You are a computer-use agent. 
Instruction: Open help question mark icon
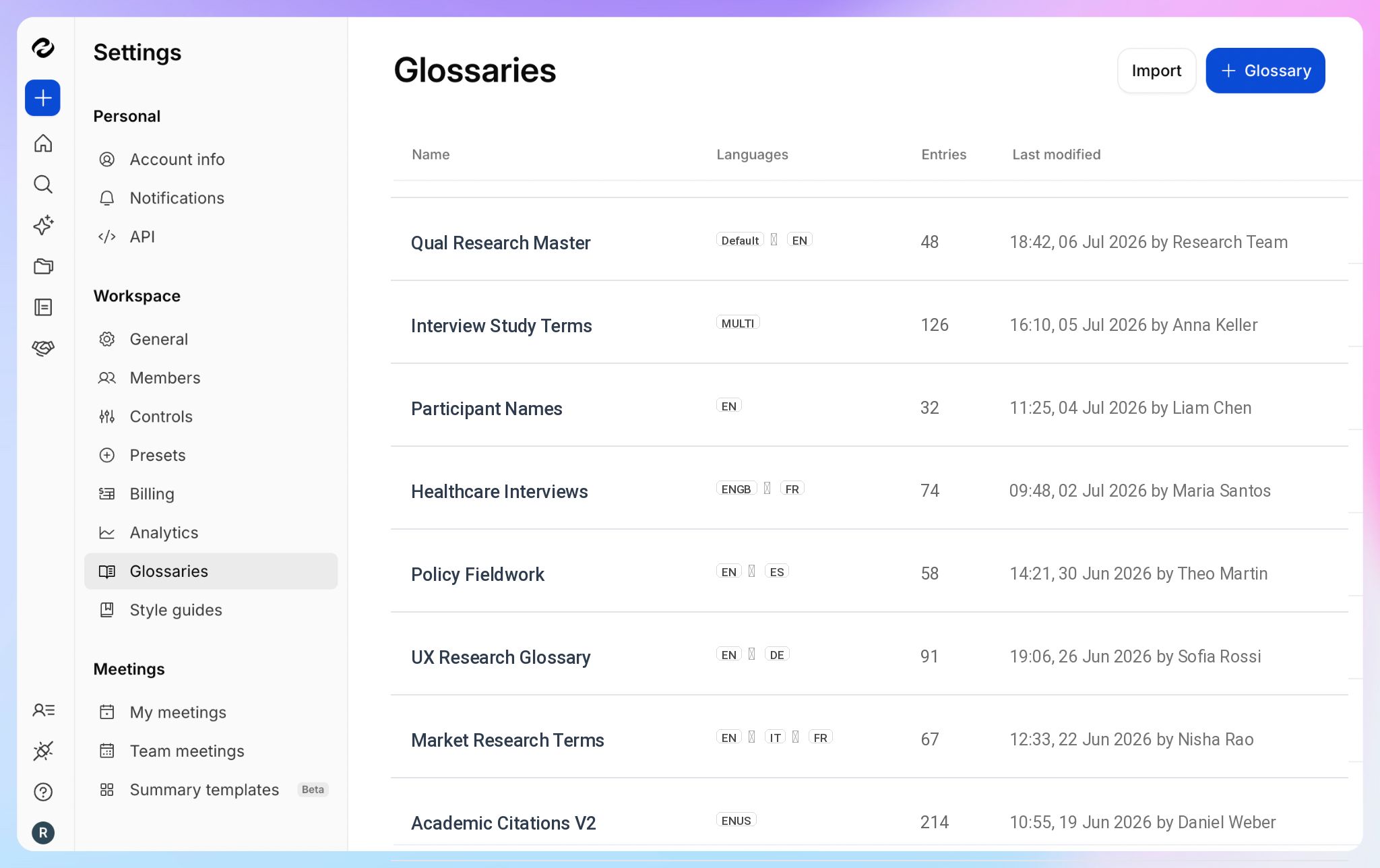click(43, 792)
